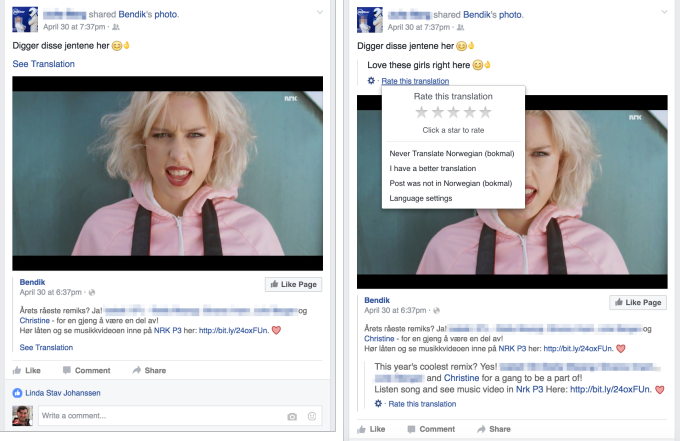Click Like action on left post
The image size is (680, 441).
pos(26,370)
